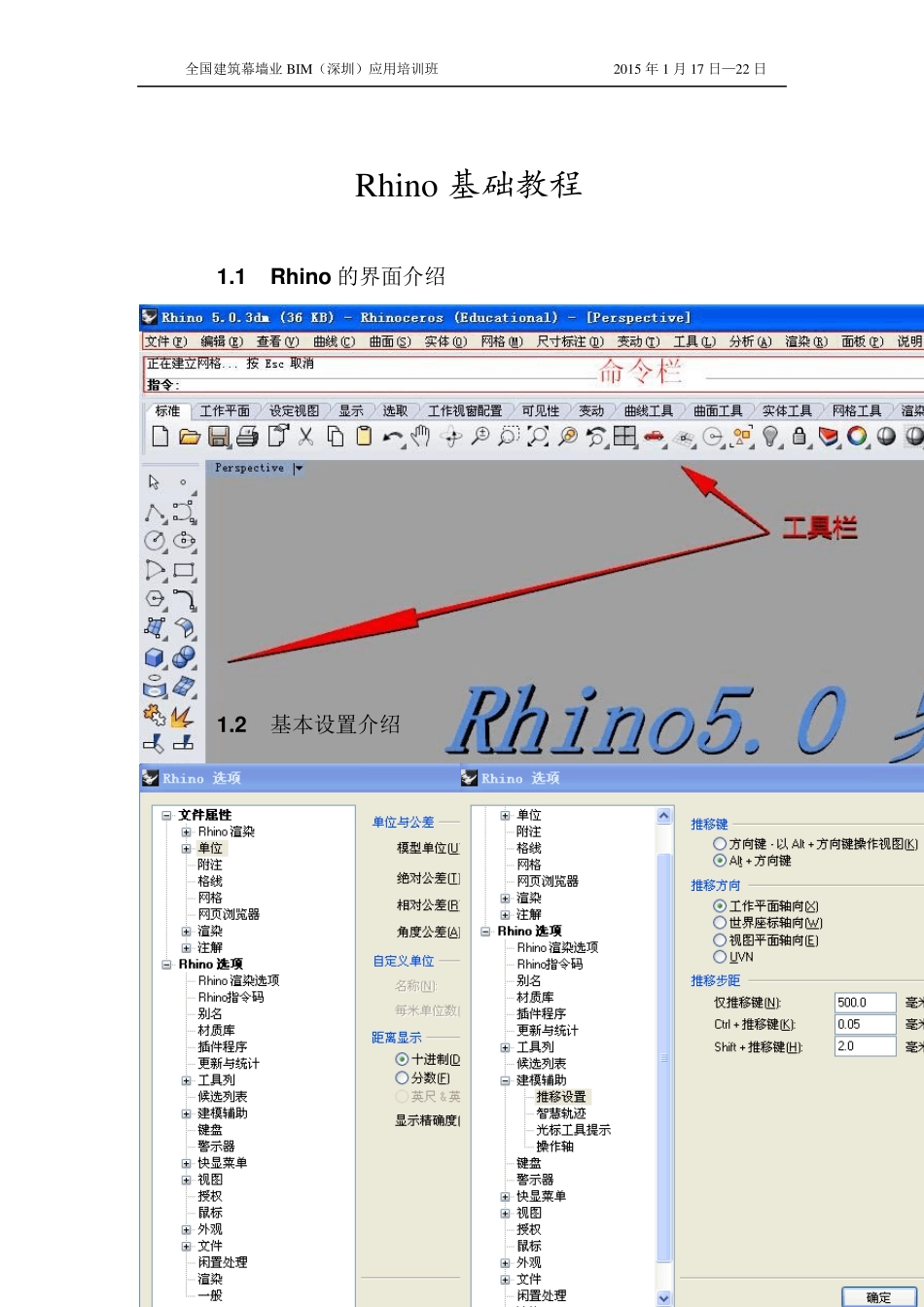Expand the Rhino 渲染 tree node
The width and height of the screenshot is (924, 1307).
pyautogui.click(x=186, y=831)
